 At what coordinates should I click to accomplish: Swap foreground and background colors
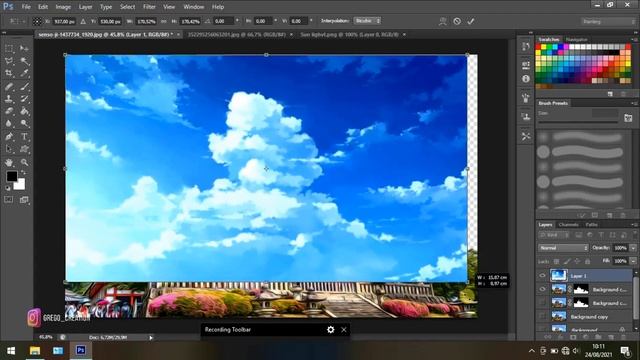point(23,173)
